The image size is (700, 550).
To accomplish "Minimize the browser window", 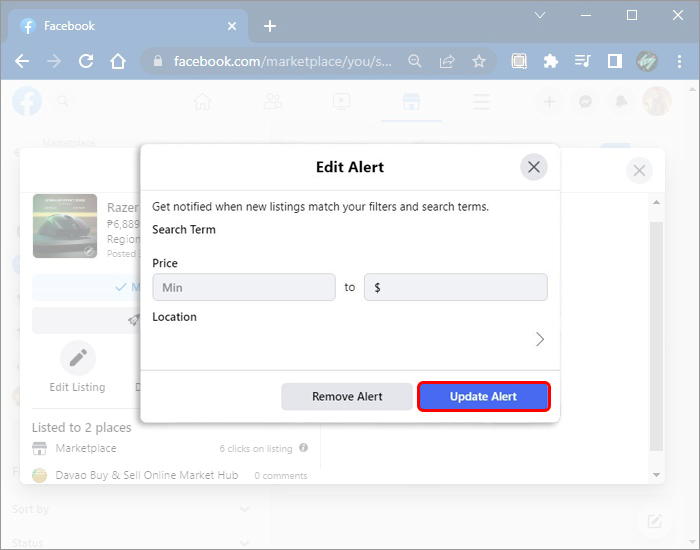I will 586,15.
